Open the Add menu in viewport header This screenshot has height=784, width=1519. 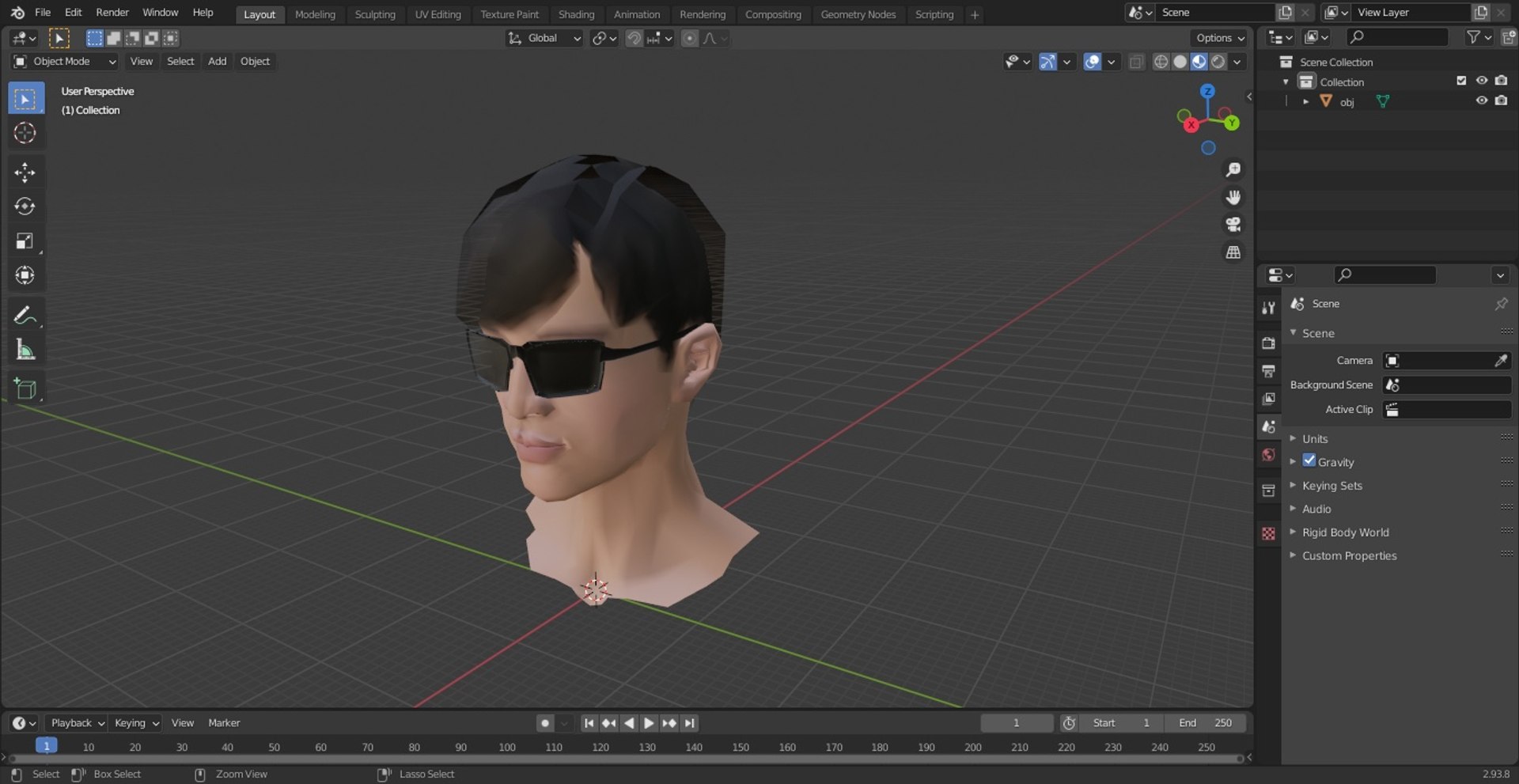217,62
